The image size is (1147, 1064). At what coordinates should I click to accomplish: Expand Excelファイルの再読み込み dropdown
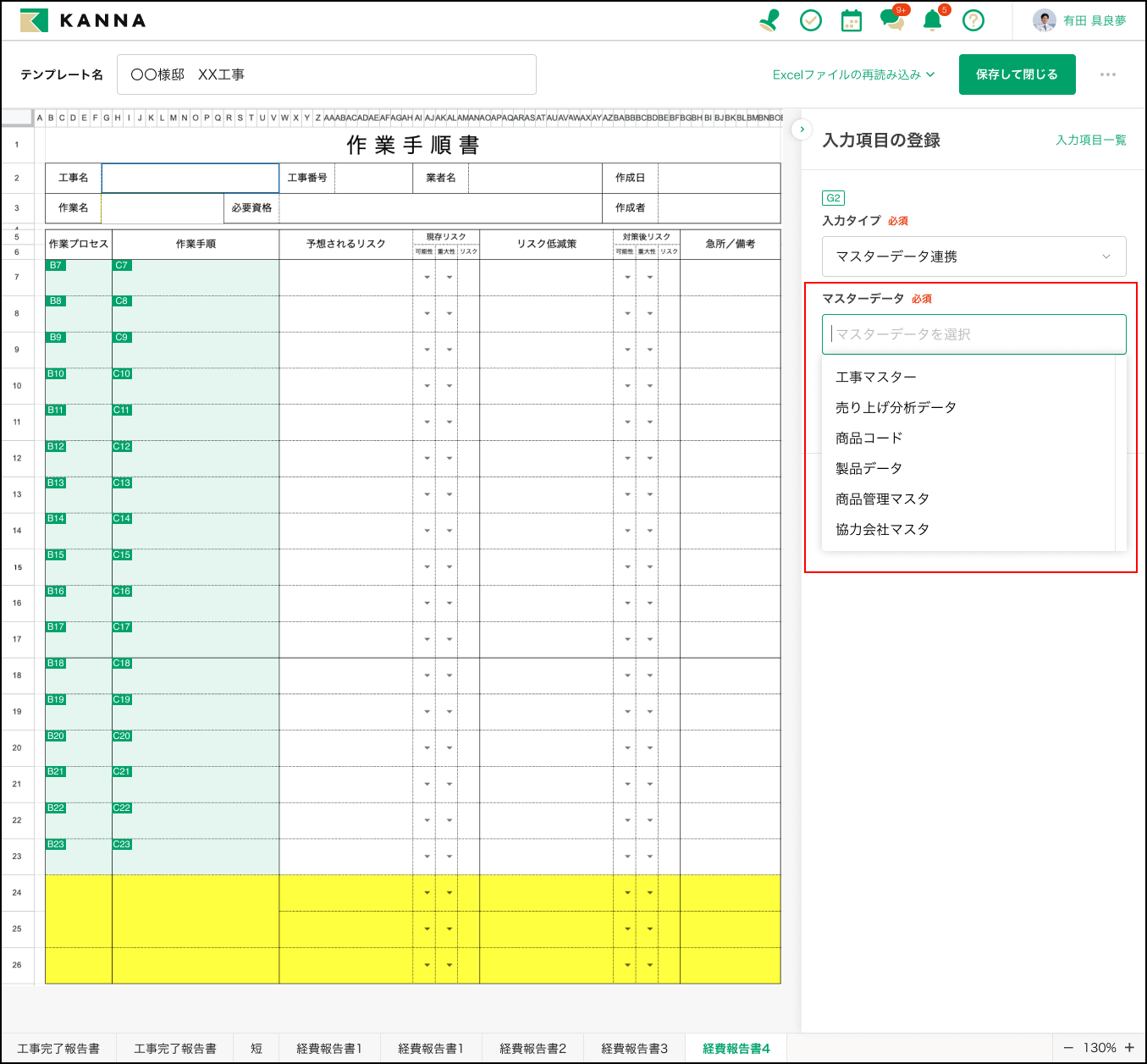(853, 74)
